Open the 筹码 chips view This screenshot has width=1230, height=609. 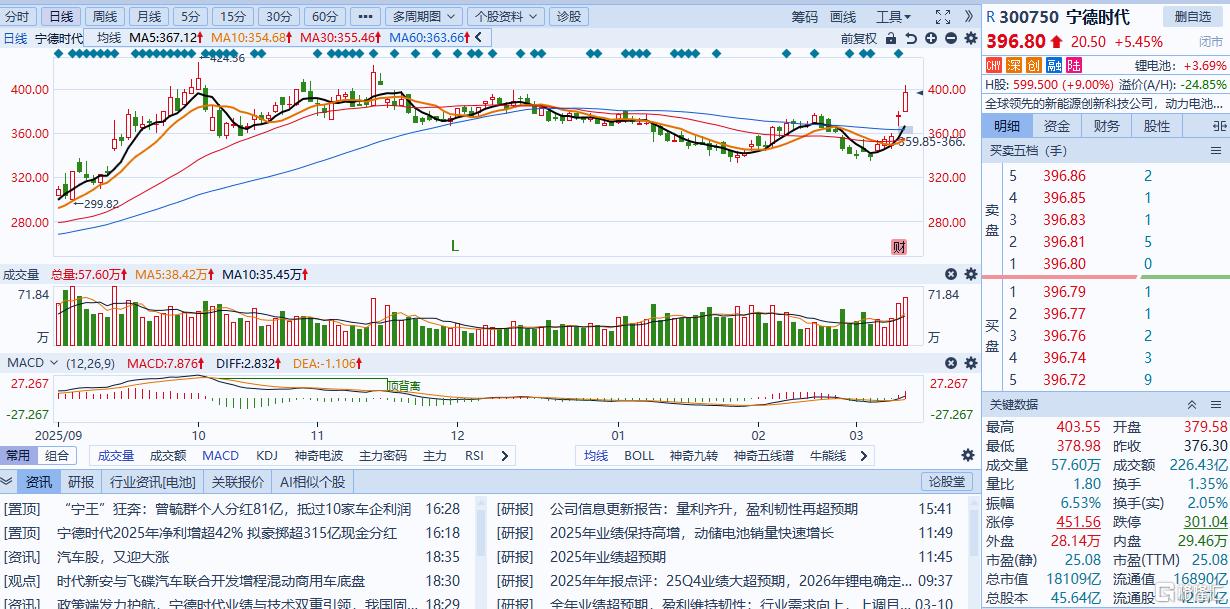coord(804,17)
